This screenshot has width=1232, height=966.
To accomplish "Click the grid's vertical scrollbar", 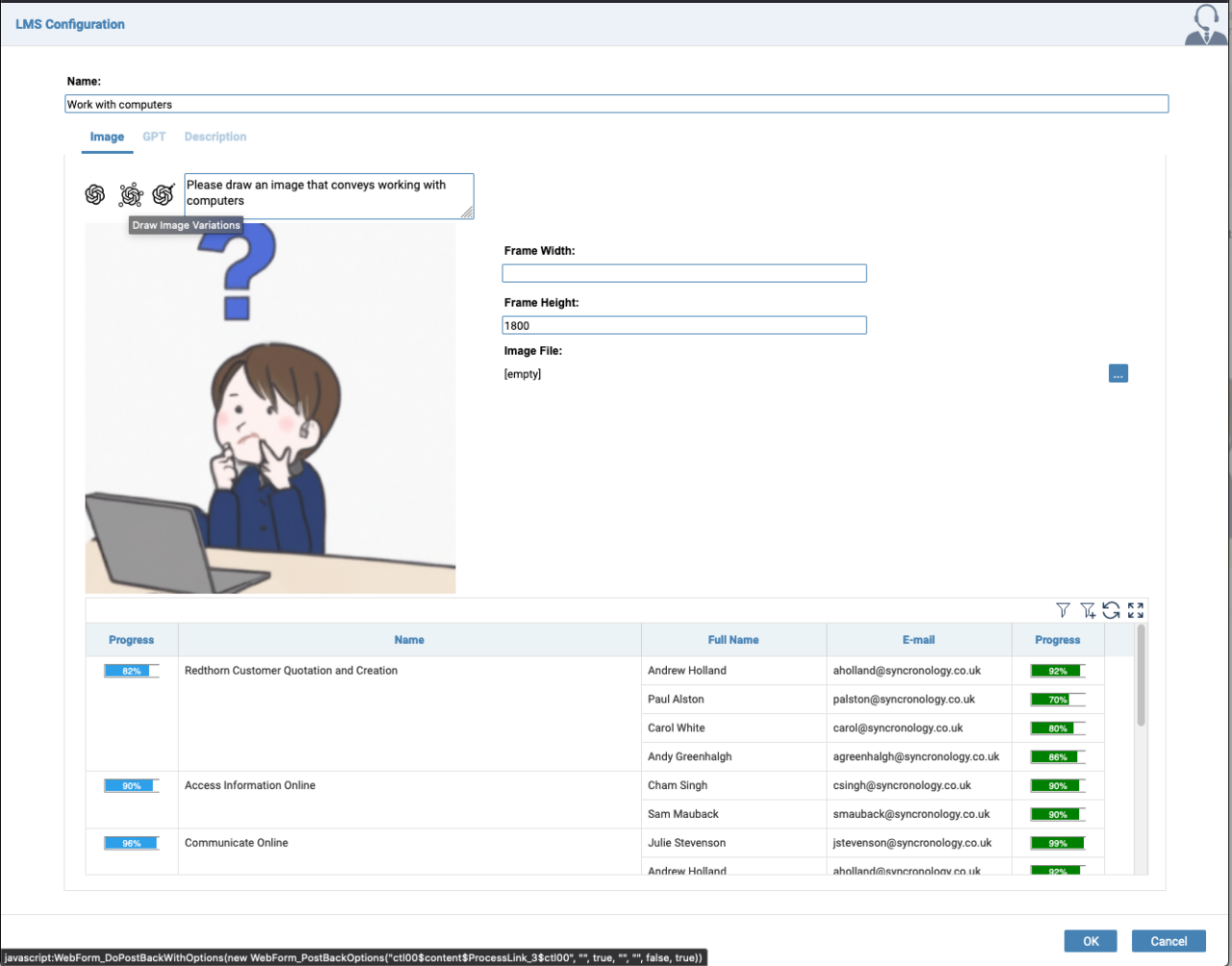I will 1142,675.
